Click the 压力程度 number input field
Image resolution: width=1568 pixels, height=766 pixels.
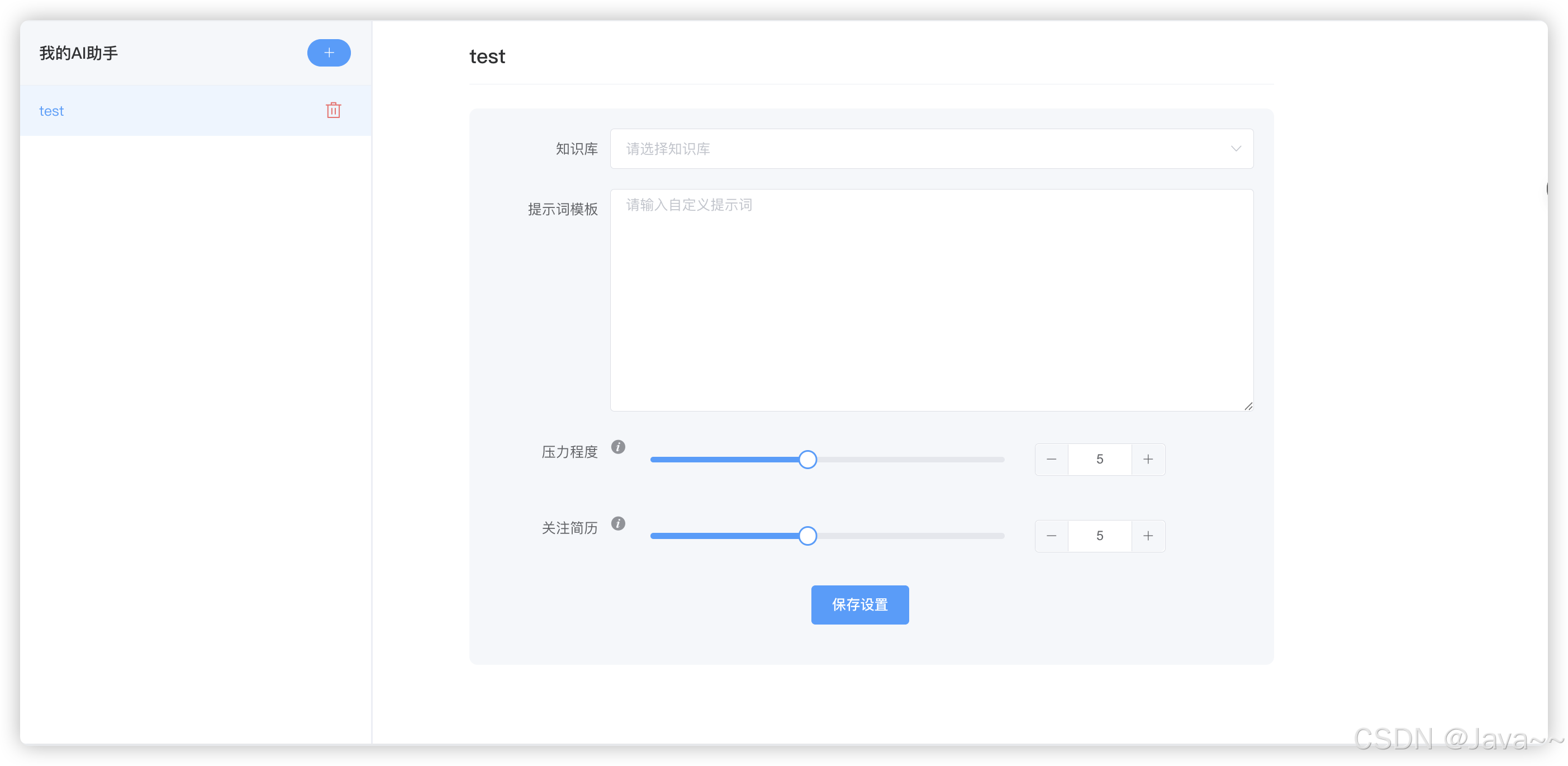coord(1099,460)
